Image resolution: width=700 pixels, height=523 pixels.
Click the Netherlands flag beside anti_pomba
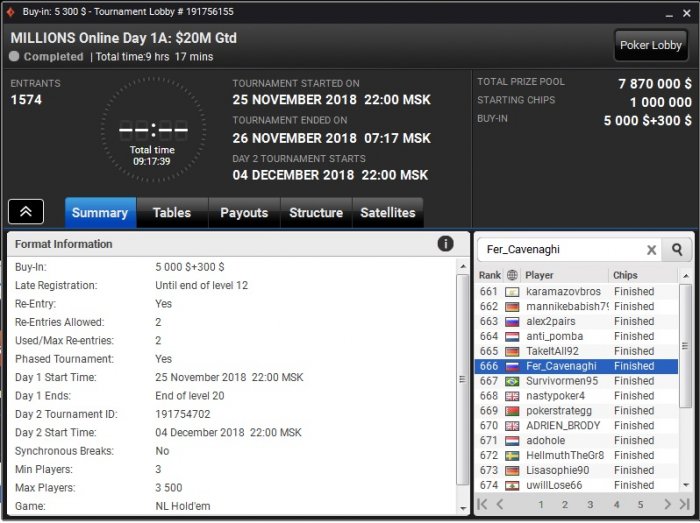tap(512, 337)
